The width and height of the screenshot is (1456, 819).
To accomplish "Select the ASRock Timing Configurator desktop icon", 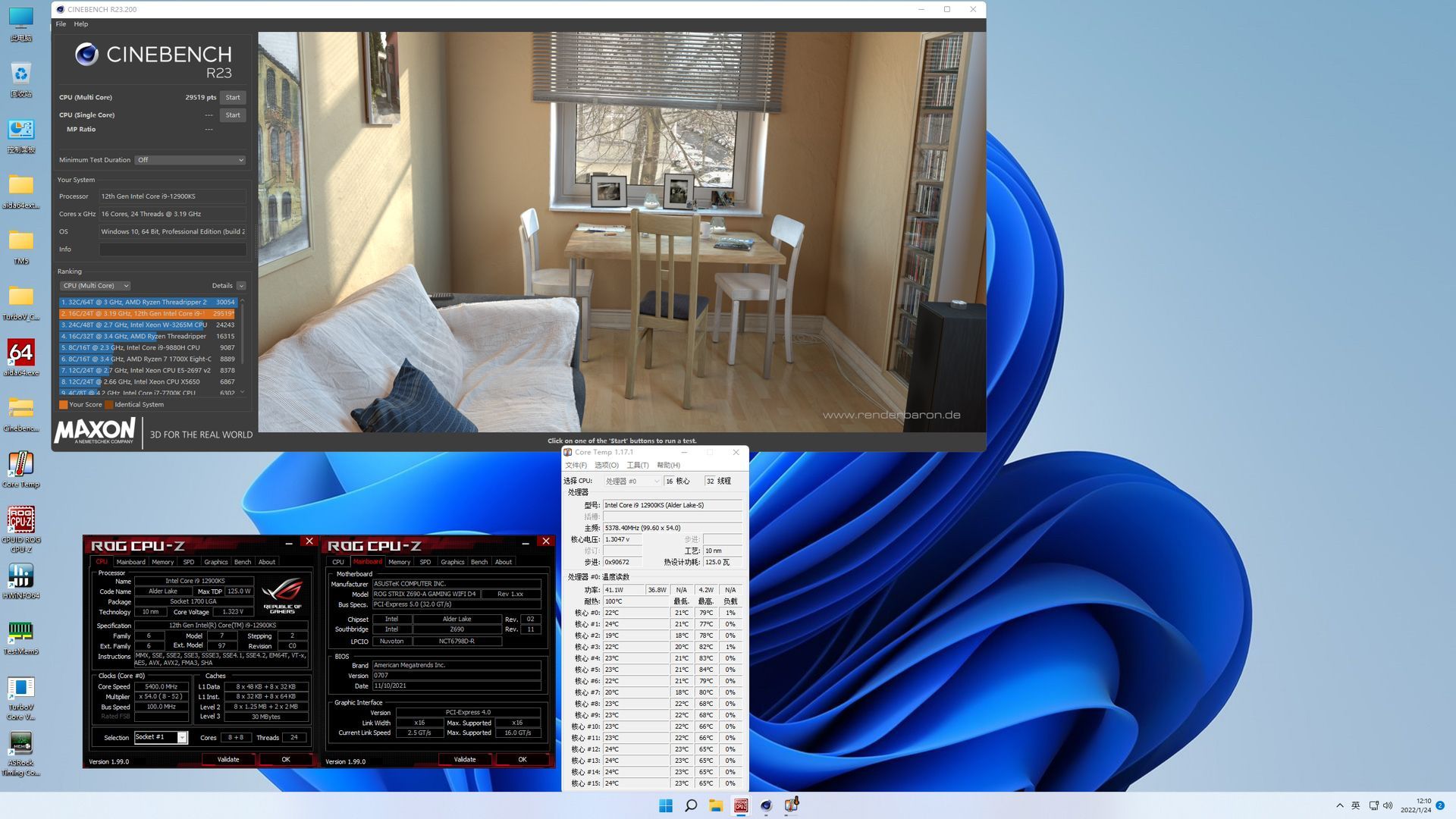I will [x=20, y=753].
